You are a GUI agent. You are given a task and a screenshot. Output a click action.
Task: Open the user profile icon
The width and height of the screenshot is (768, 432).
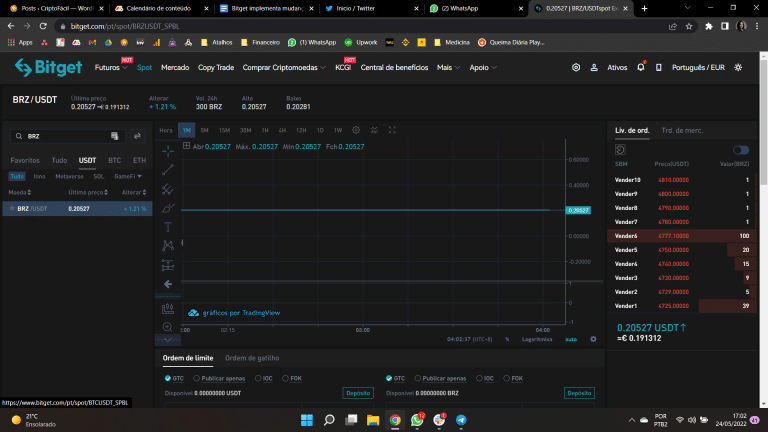[594, 68]
